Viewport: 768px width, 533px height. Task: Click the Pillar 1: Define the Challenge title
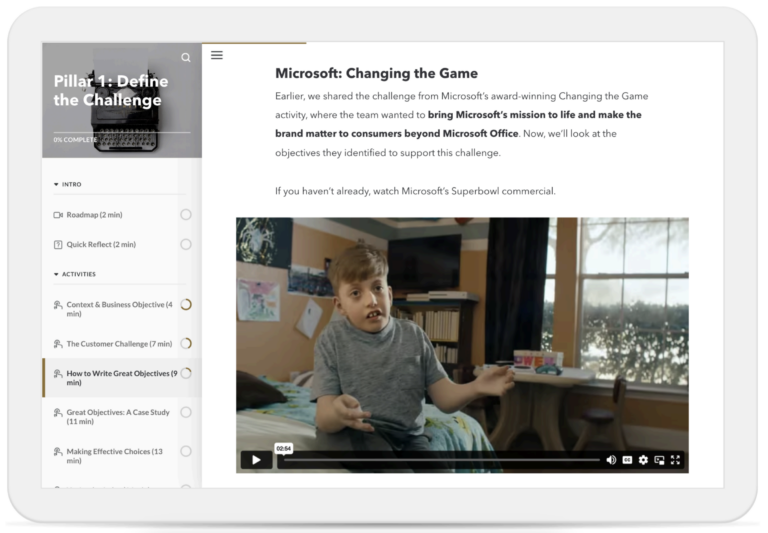(111, 91)
